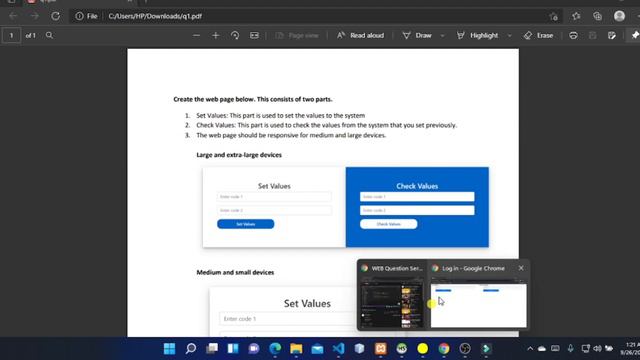Image resolution: width=640 pixels, height=360 pixels.
Task: Zoom out with the minus icon
Action: [196, 36]
